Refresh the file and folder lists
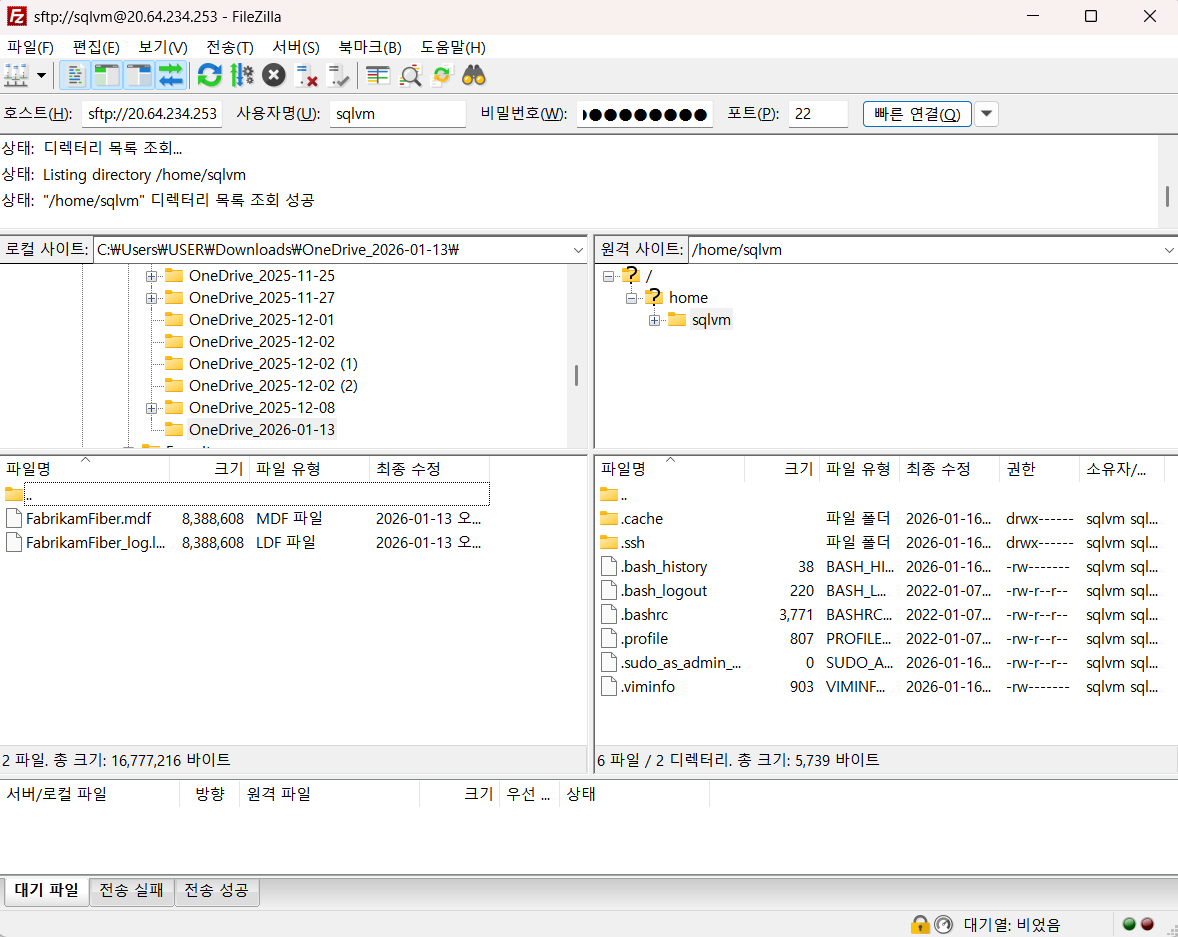 pyautogui.click(x=210, y=75)
